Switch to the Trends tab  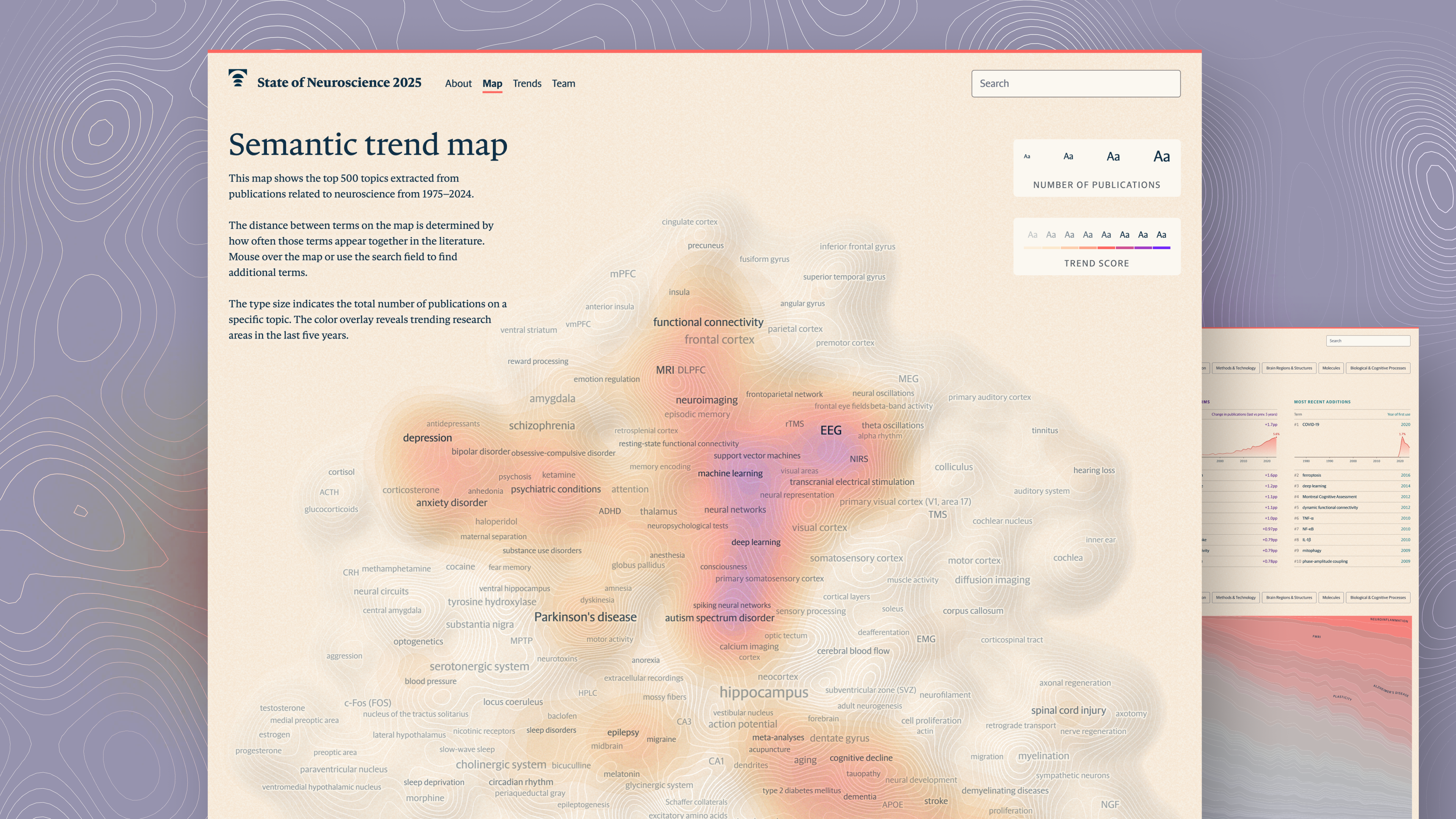tap(527, 83)
